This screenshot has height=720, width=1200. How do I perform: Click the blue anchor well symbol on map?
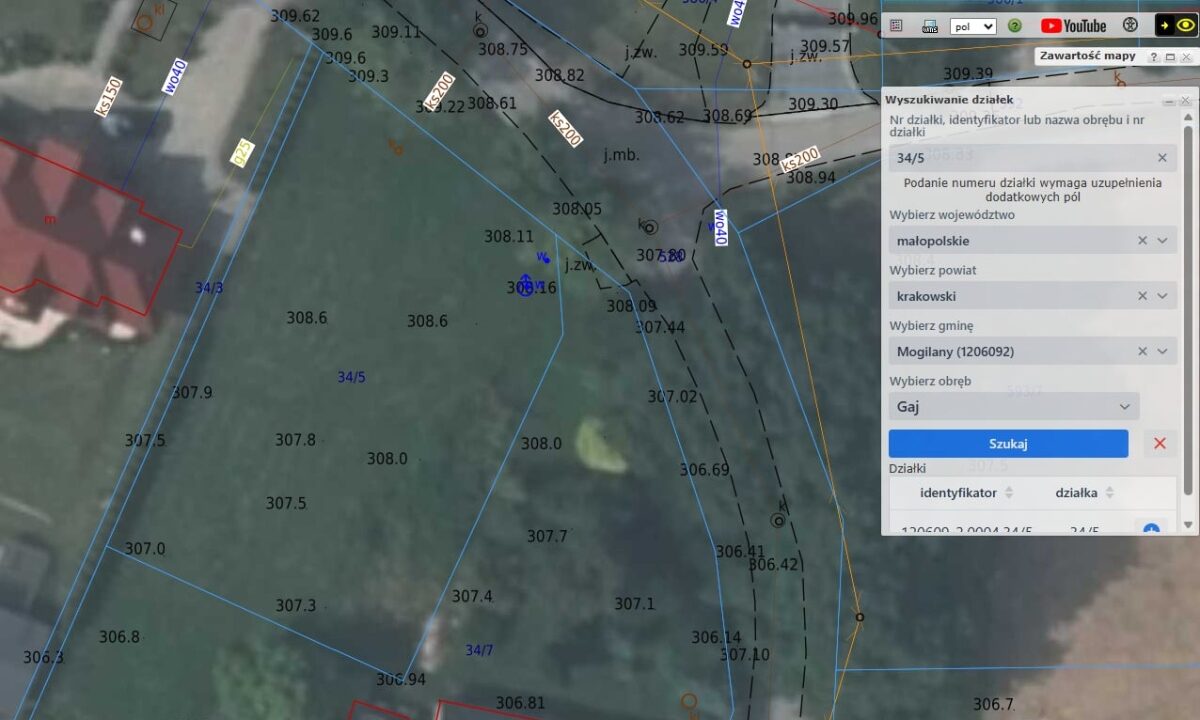525,286
